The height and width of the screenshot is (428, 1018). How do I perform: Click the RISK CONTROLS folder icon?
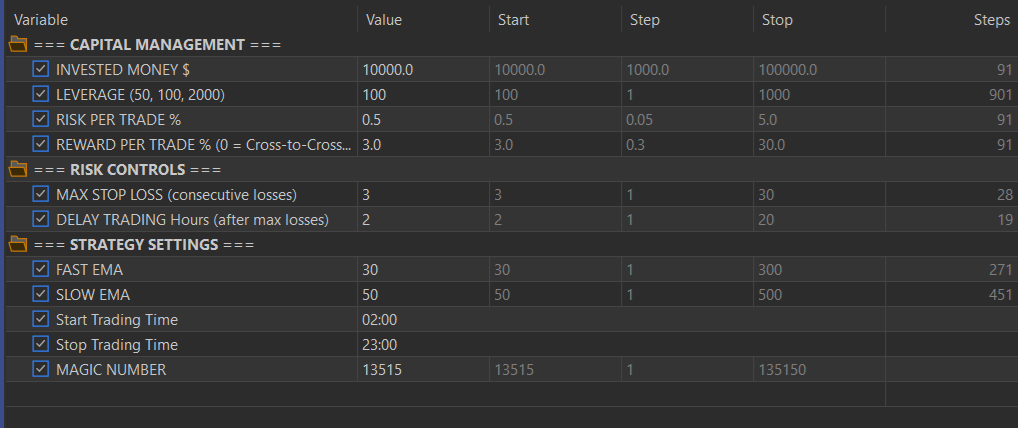tap(18, 169)
